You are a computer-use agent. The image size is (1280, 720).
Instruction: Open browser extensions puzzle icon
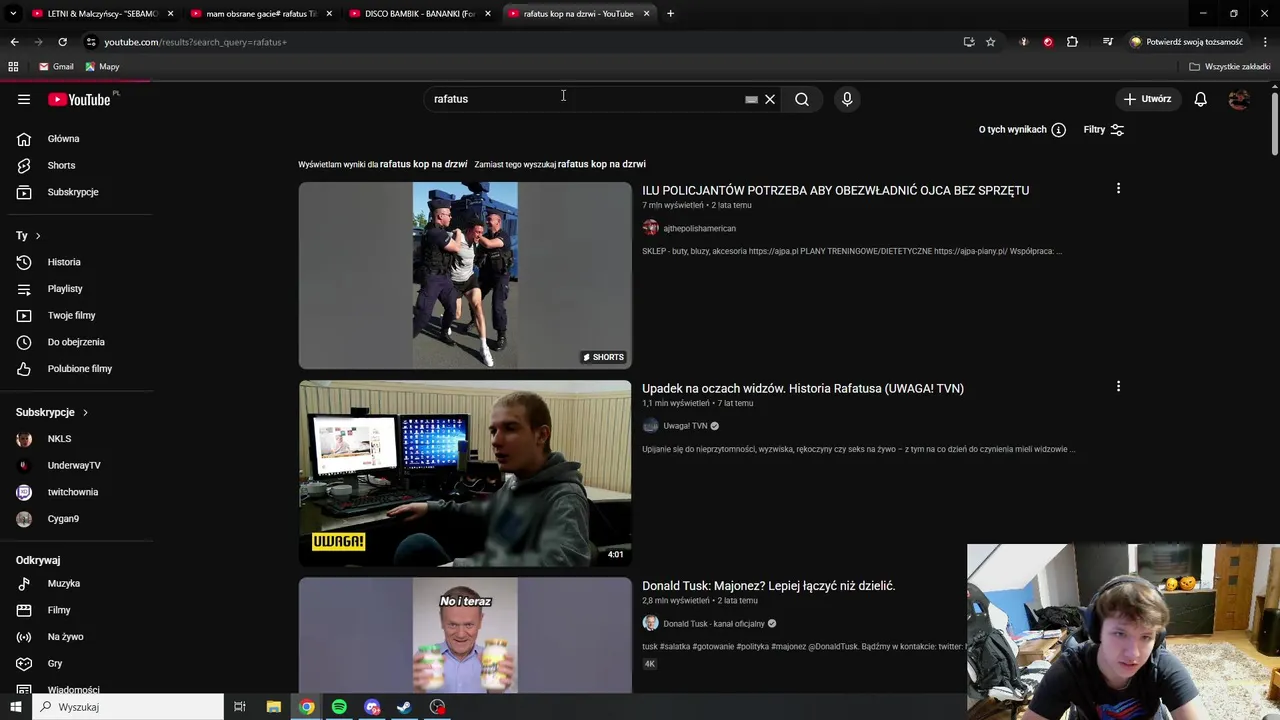1072,42
